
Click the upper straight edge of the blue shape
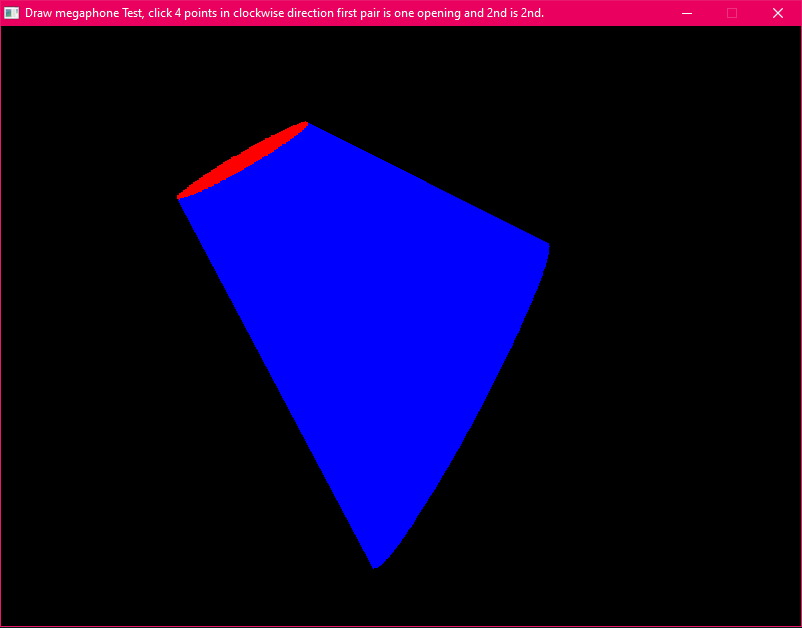tap(428, 184)
